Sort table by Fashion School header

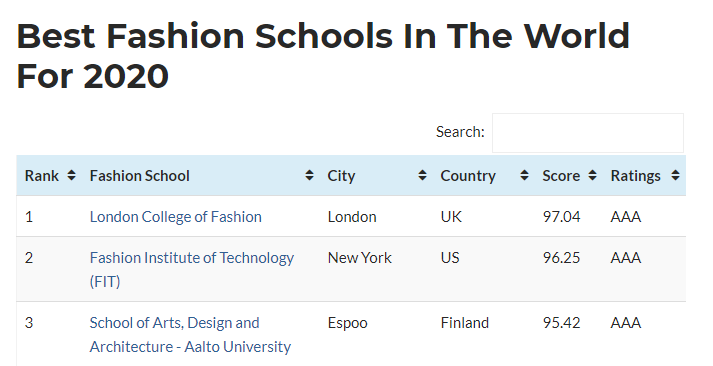[140, 176]
